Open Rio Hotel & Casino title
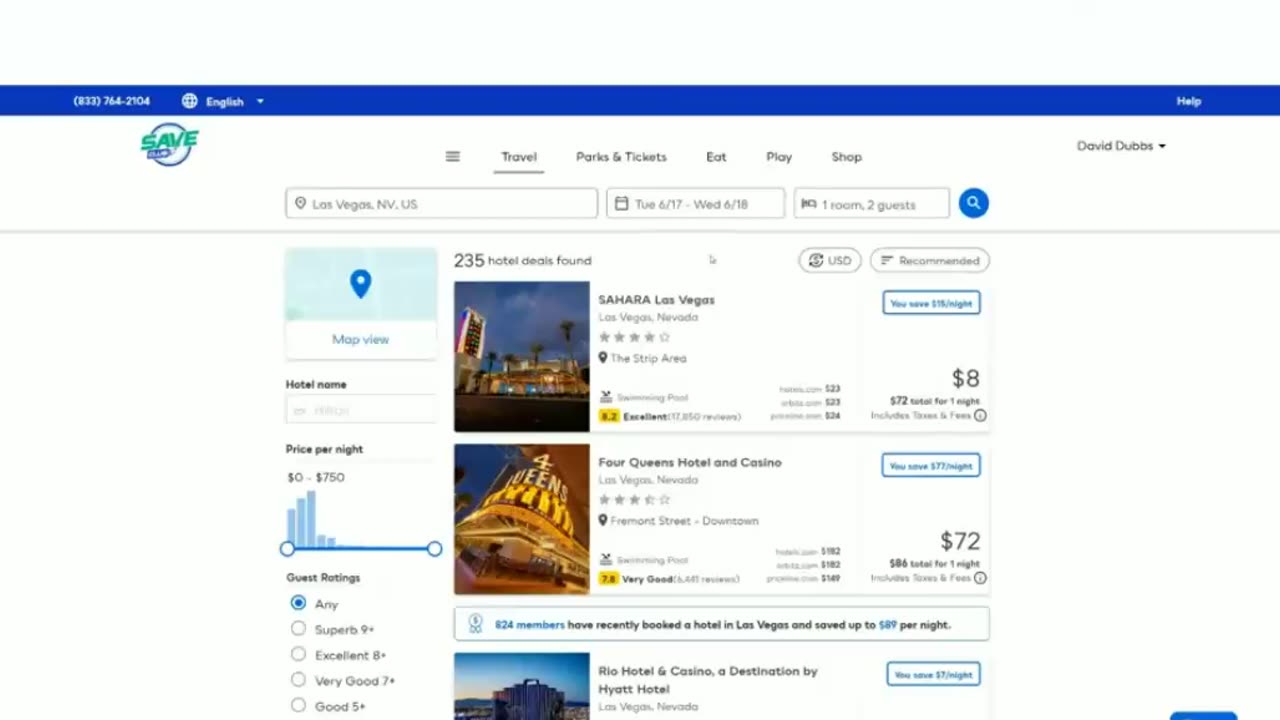This screenshot has height=720, width=1280. pyautogui.click(x=708, y=680)
